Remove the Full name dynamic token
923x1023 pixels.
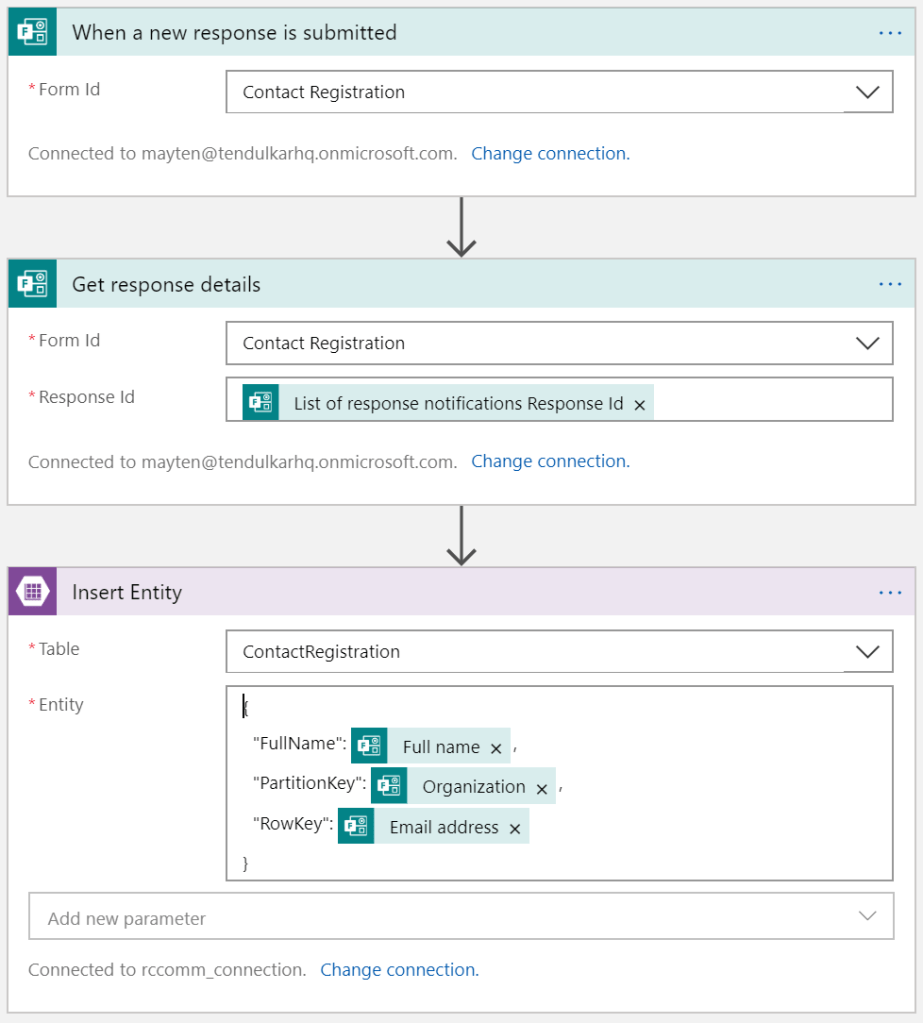496,748
